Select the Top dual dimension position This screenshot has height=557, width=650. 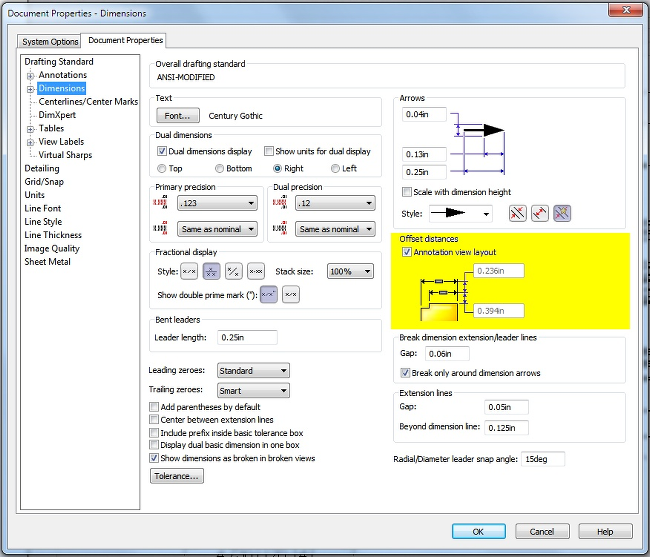click(161, 168)
